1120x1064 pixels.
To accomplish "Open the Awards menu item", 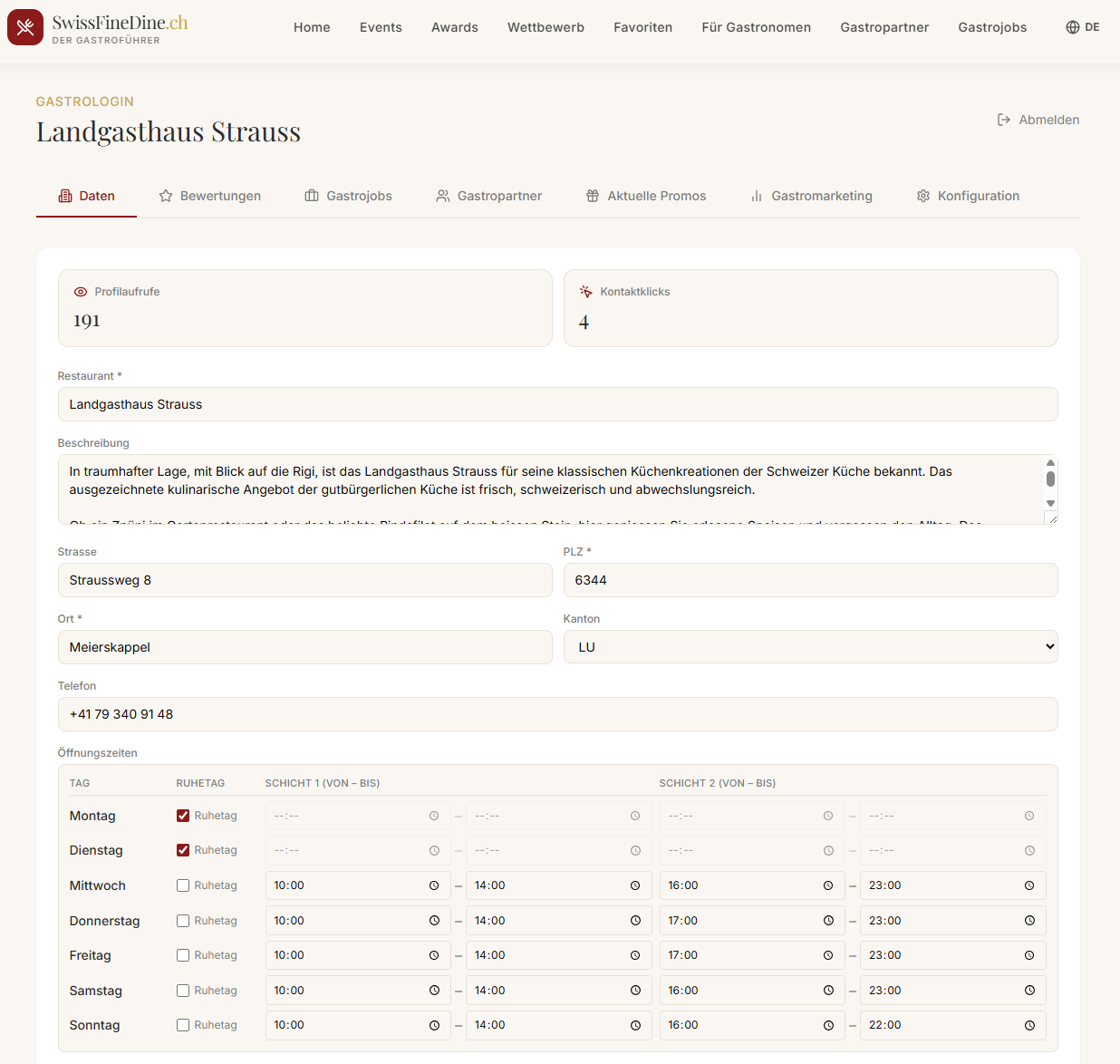I will tap(455, 27).
